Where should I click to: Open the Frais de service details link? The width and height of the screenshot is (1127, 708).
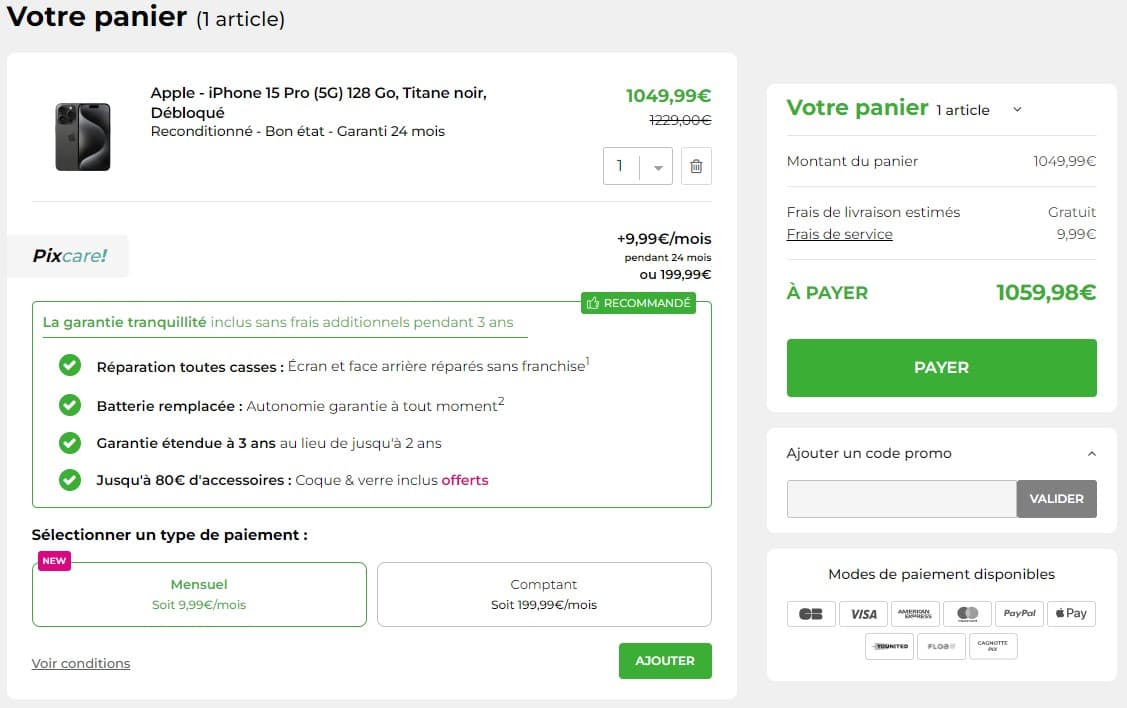tap(840, 234)
